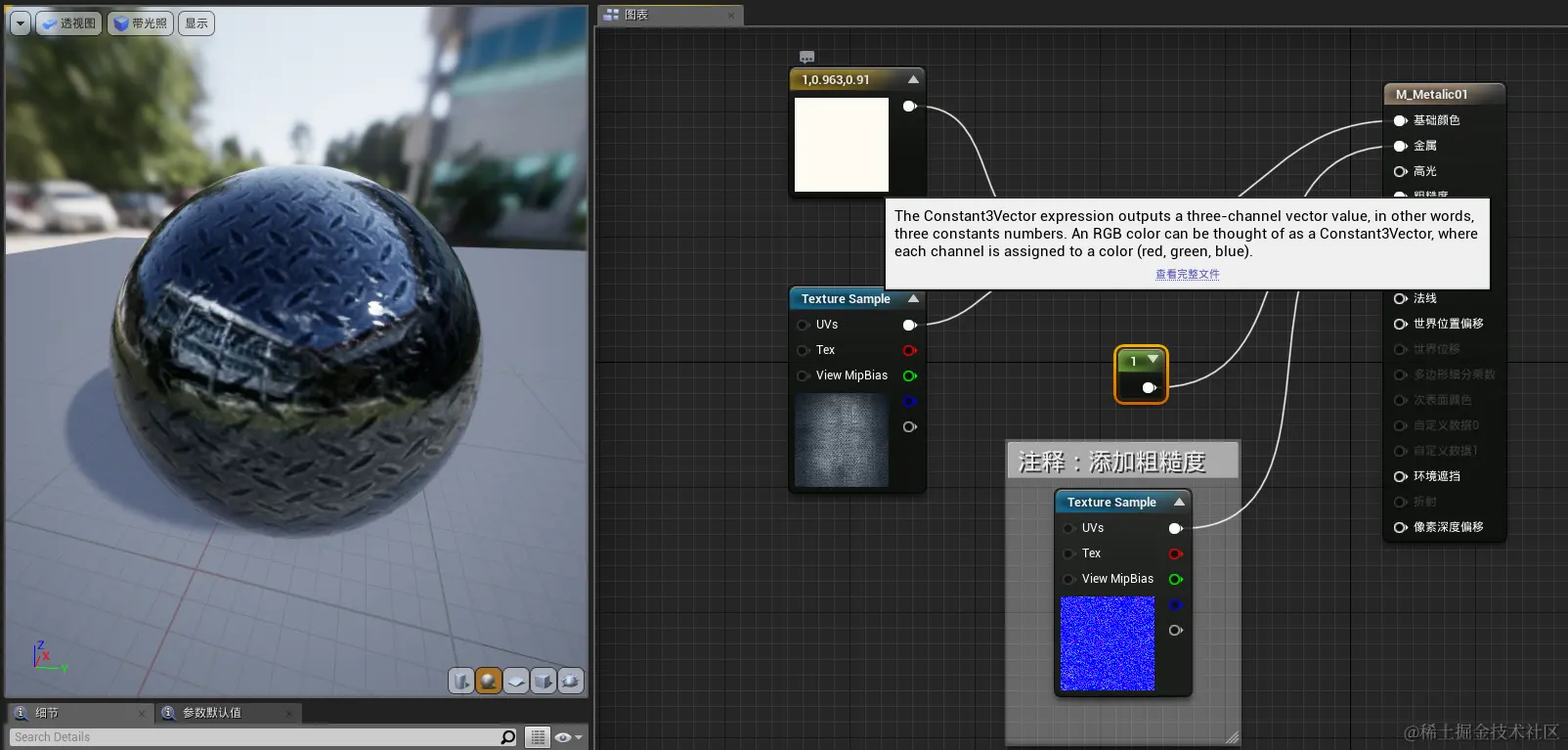This screenshot has width=1568, height=750.
Task: Close the 图表 graph tab
Action: point(731,15)
